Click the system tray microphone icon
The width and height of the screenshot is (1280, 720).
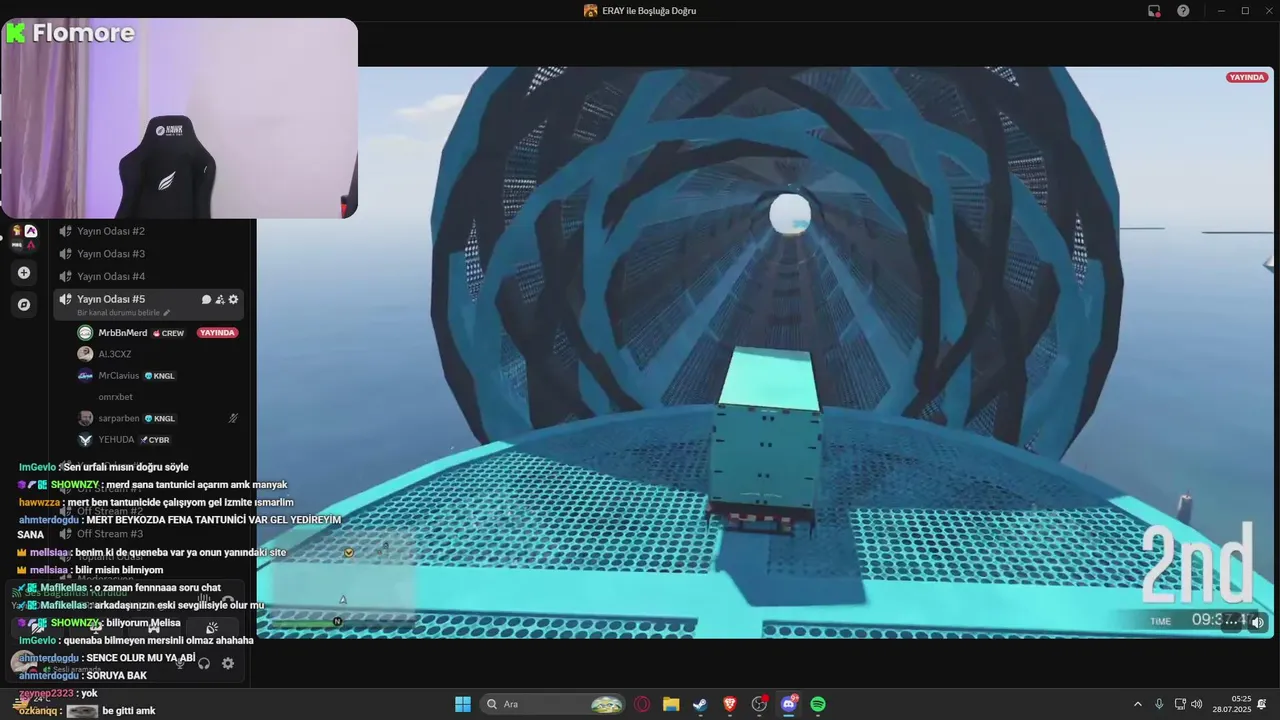tap(1159, 704)
